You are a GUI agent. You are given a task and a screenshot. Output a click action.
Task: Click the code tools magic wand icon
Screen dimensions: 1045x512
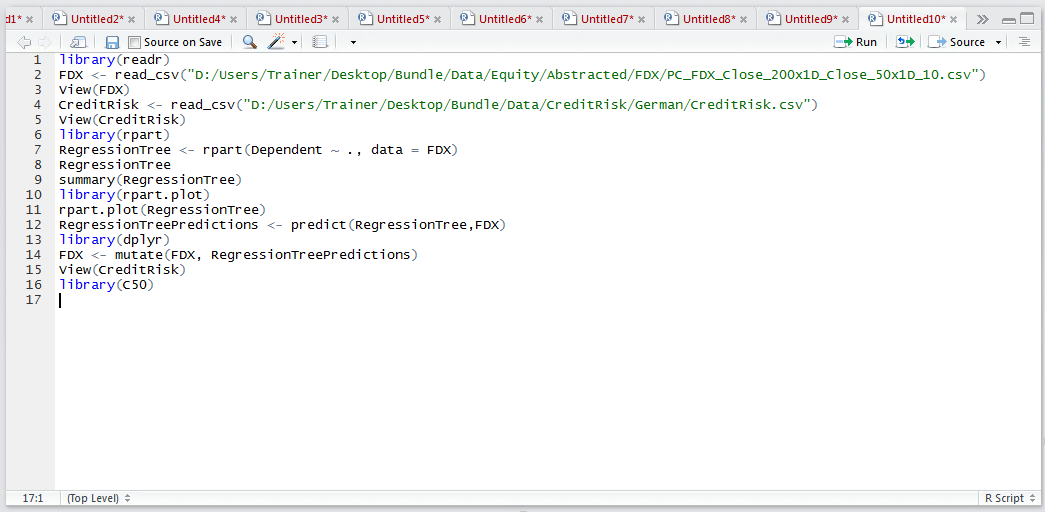(x=275, y=42)
